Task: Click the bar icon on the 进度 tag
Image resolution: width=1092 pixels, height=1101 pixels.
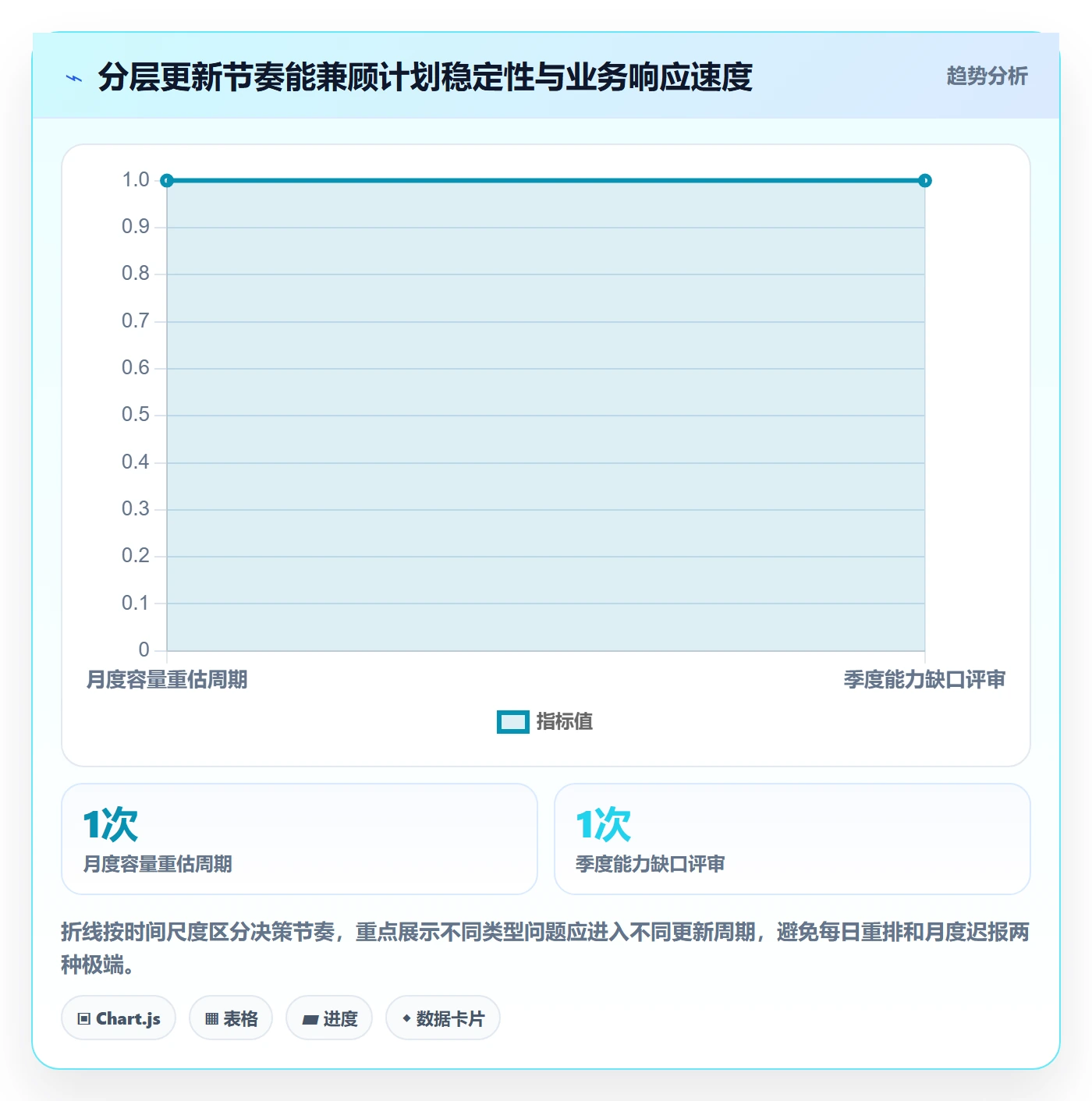Action: point(310,1019)
